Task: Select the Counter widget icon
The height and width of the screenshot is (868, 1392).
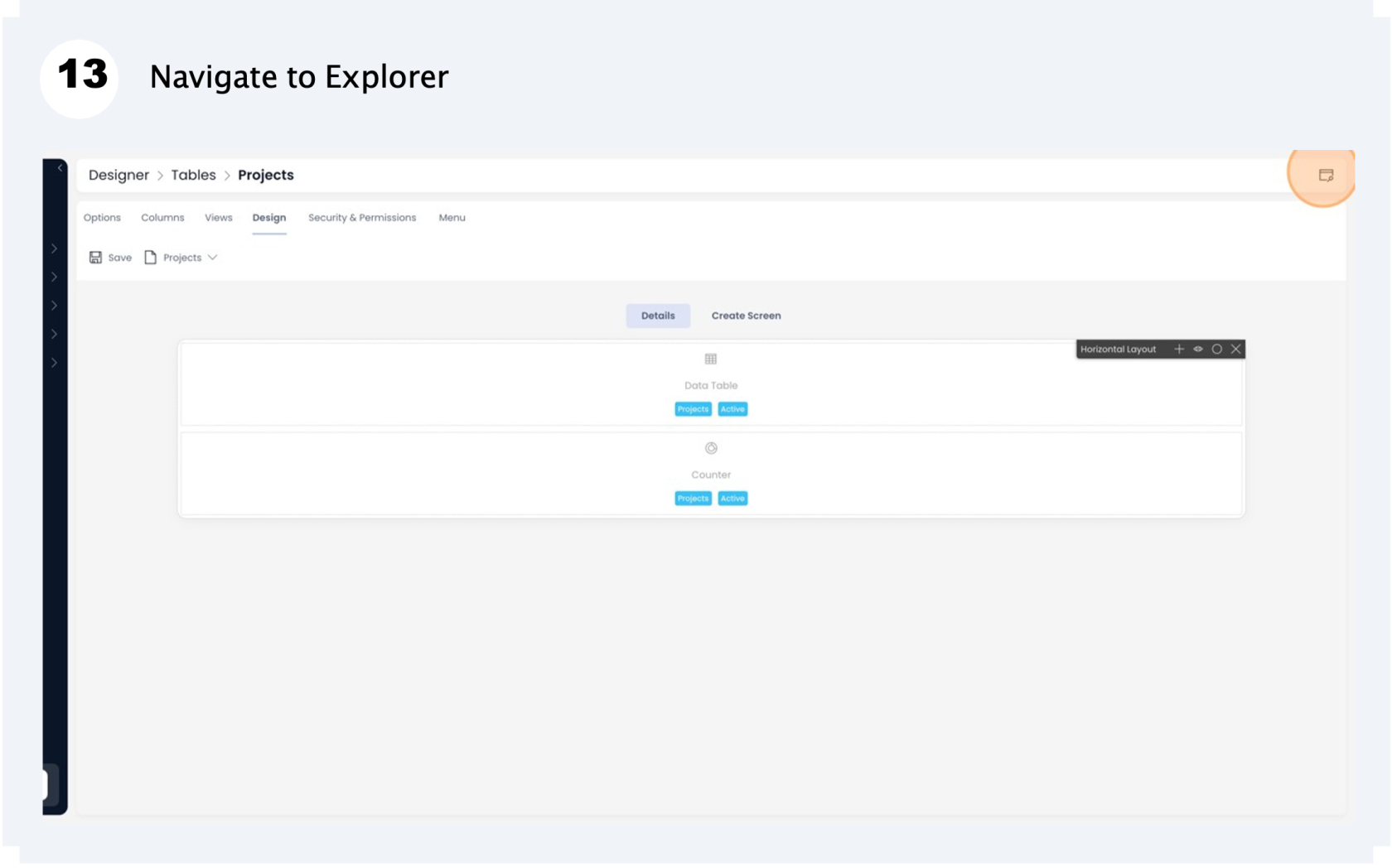Action: coord(711,448)
